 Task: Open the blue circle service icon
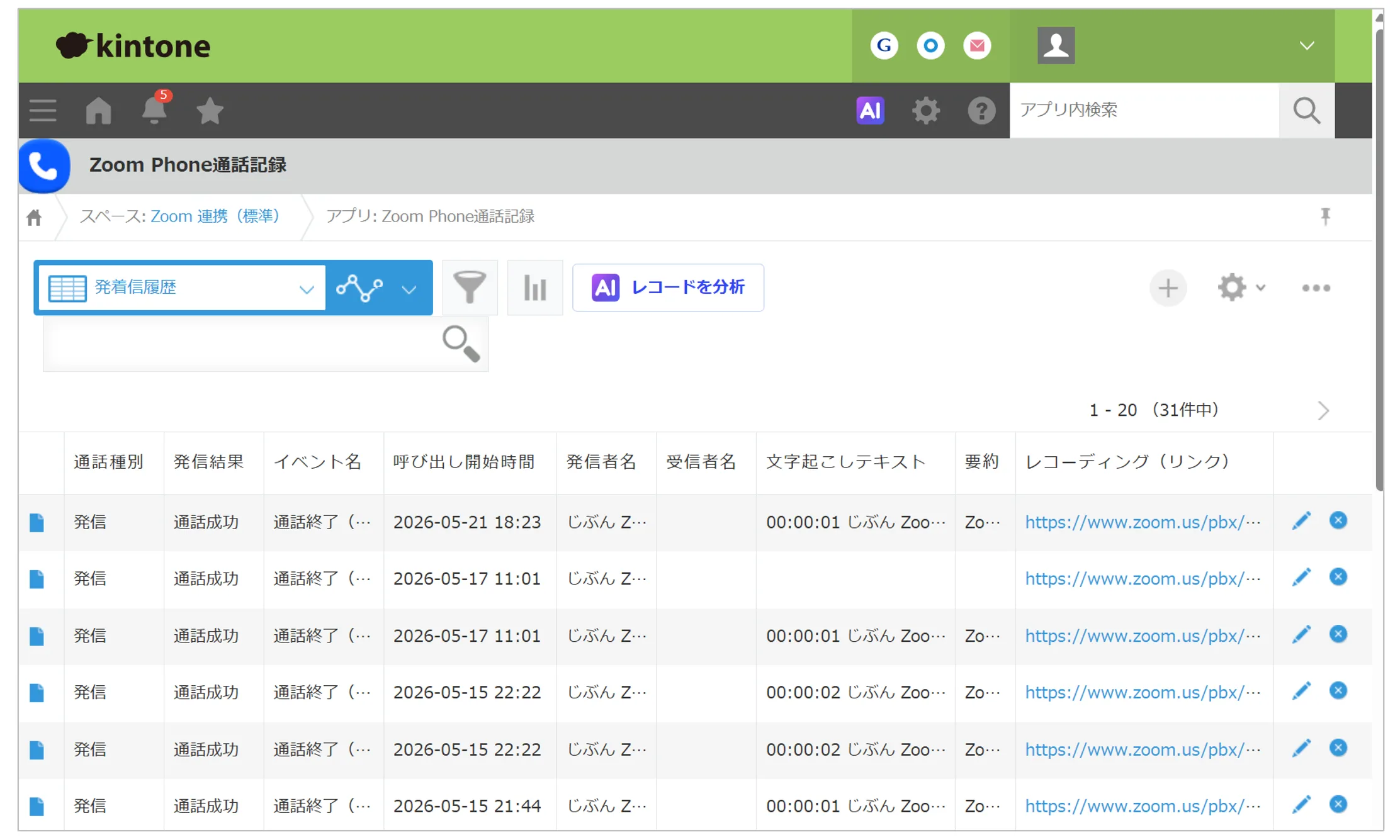(930, 45)
